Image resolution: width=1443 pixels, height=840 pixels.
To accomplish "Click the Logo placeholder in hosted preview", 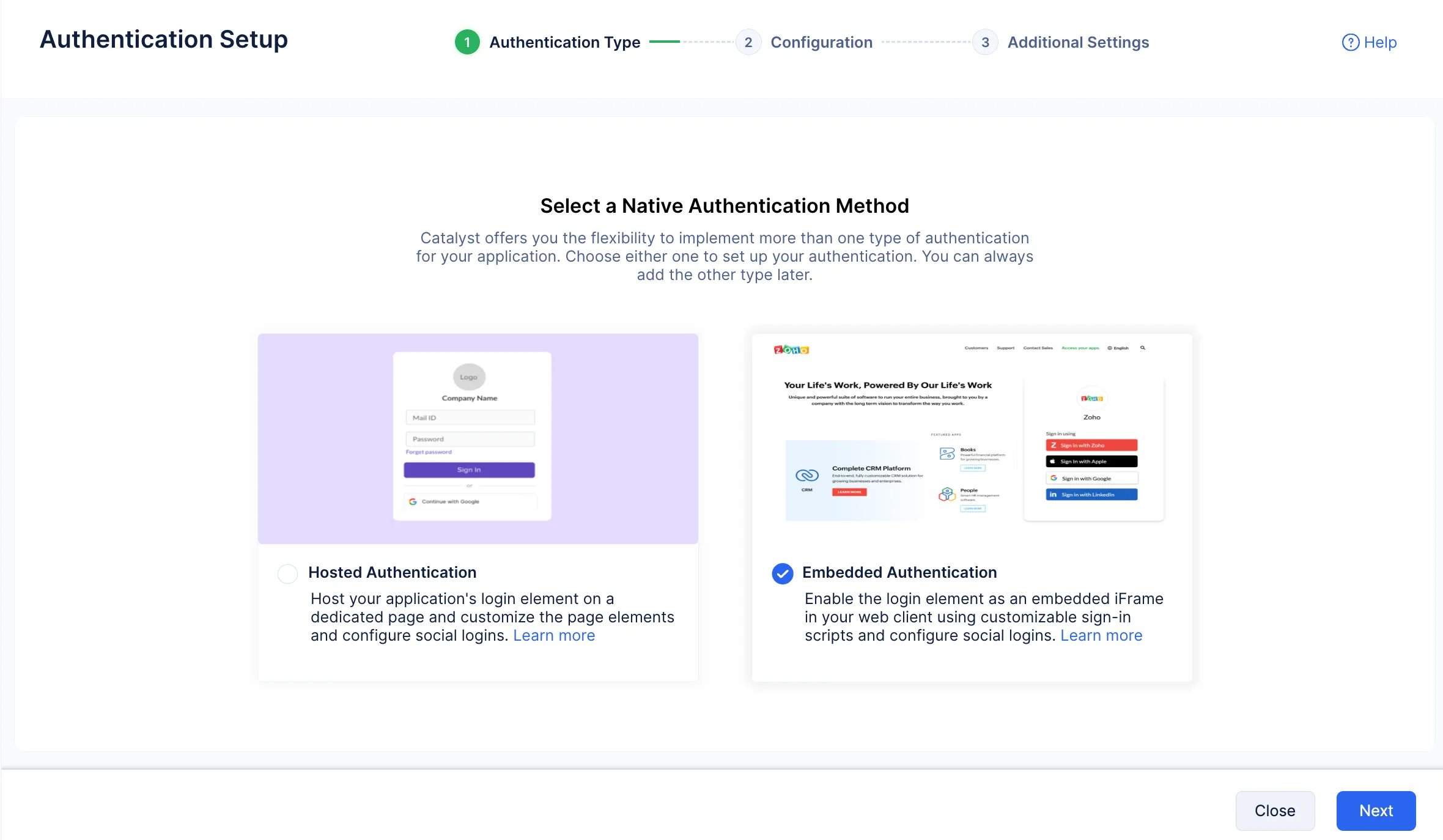I will pos(469,377).
